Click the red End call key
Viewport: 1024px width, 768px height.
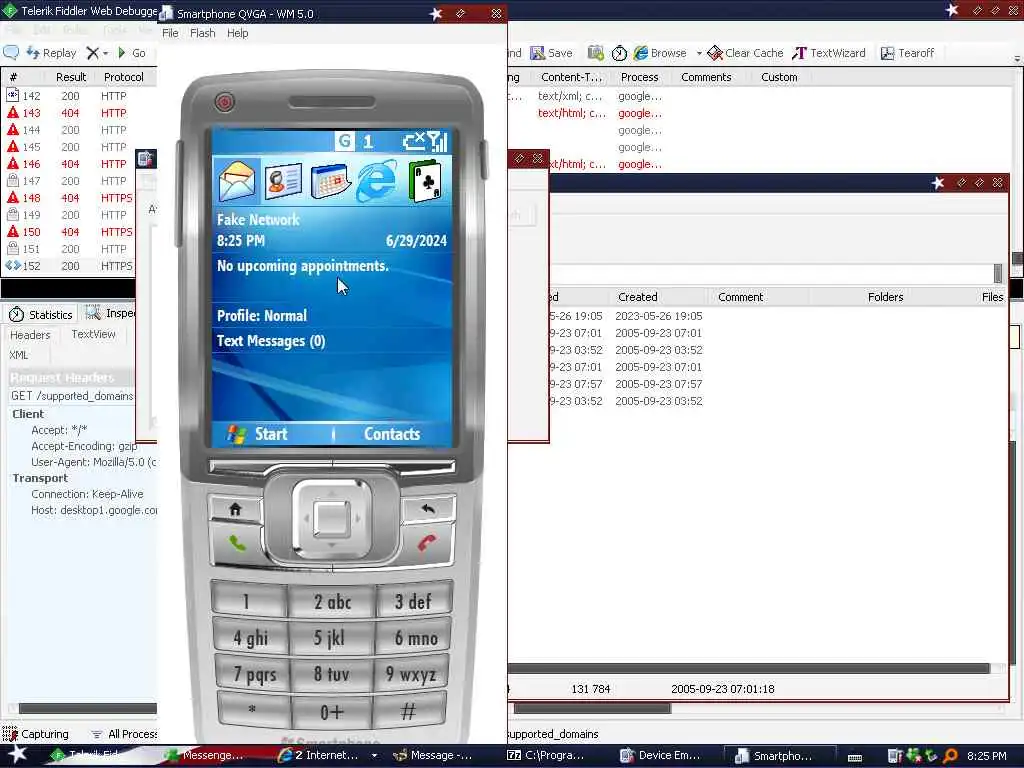[x=427, y=543]
